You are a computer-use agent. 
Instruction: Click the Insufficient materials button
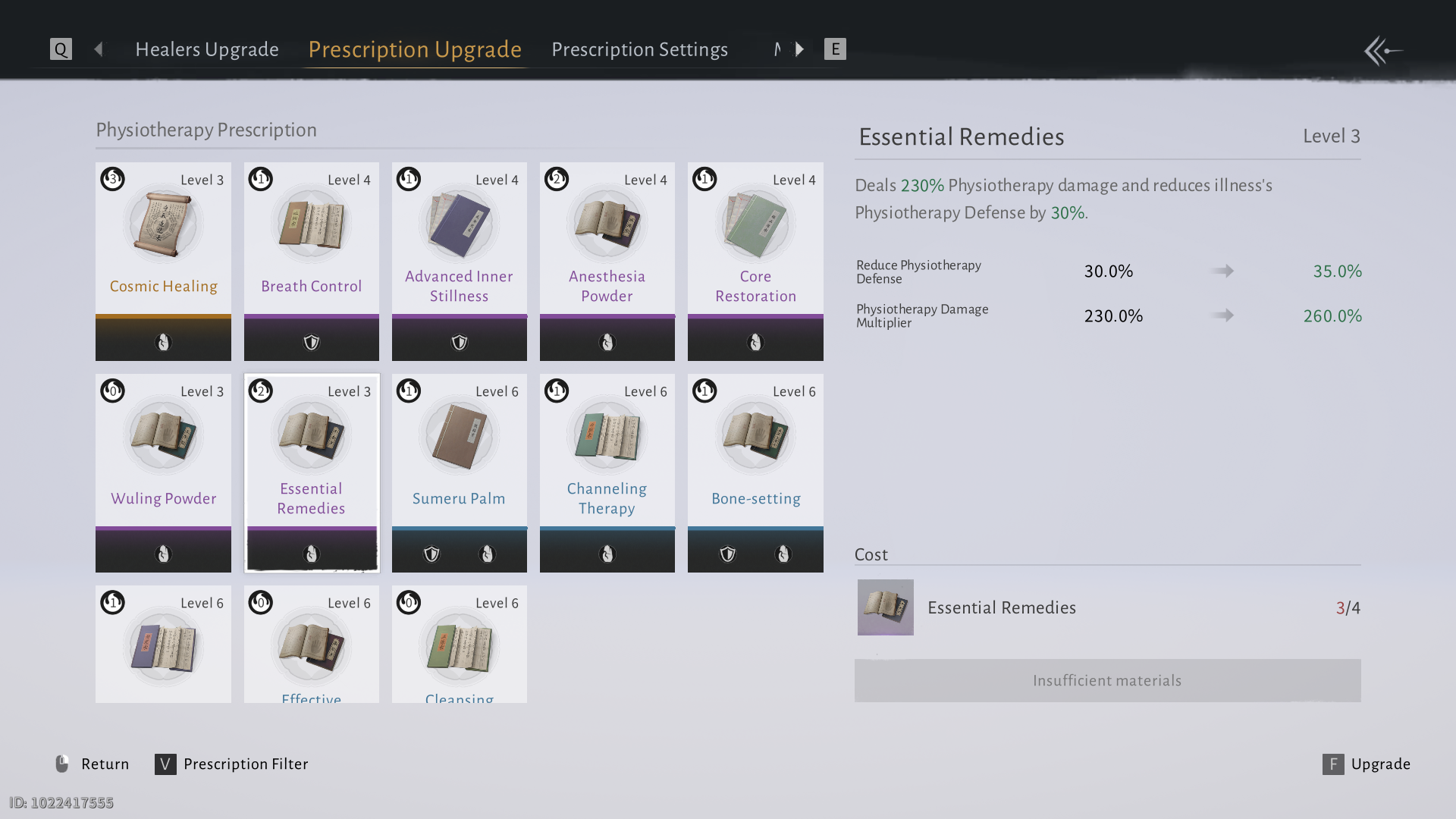coord(1107,680)
